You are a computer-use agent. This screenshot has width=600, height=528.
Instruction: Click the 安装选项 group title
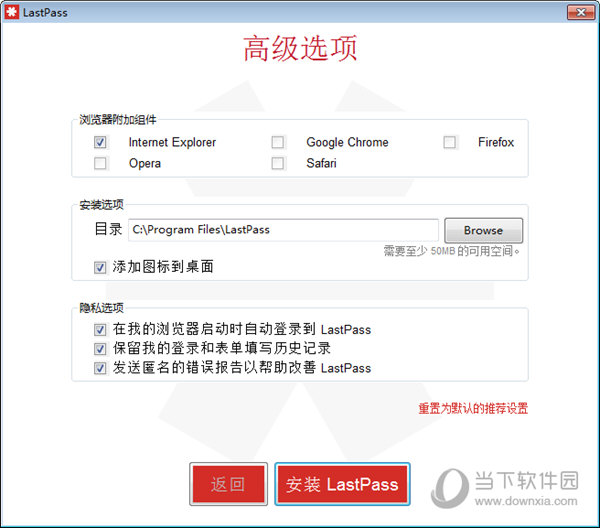(x=101, y=205)
